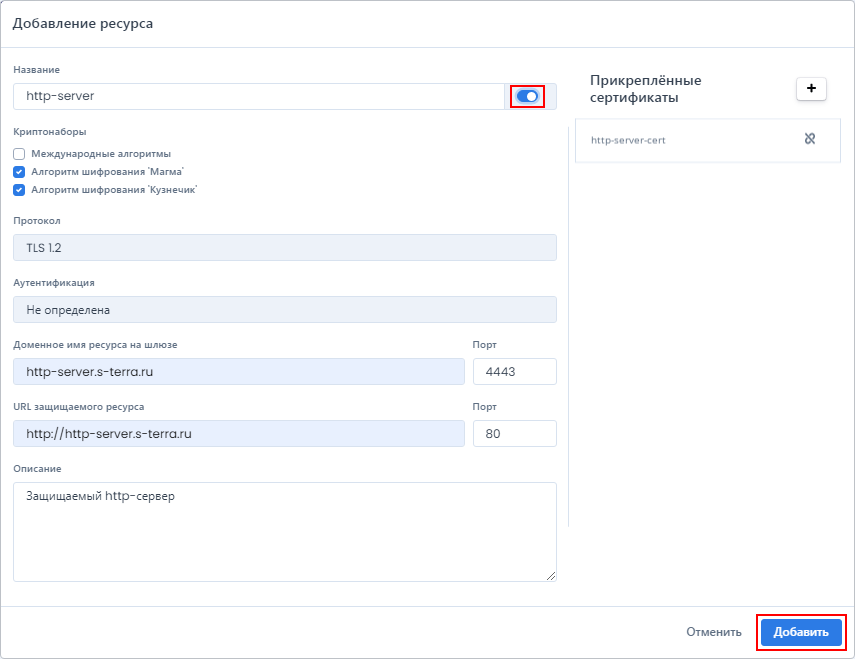Click into the Описание text area
The height and width of the screenshot is (659, 855).
[x=285, y=532]
